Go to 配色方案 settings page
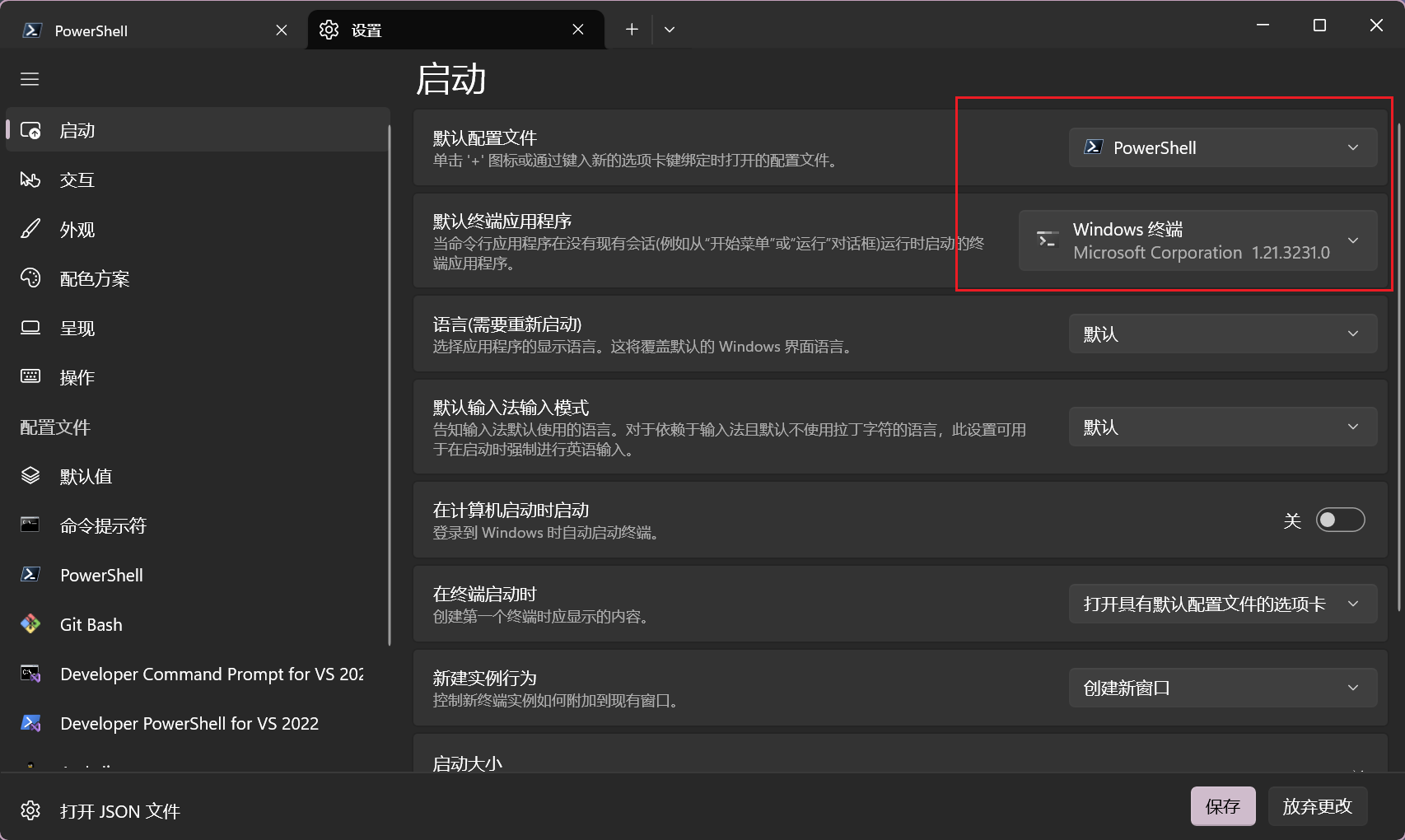The width and height of the screenshot is (1405, 840). (197, 278)
